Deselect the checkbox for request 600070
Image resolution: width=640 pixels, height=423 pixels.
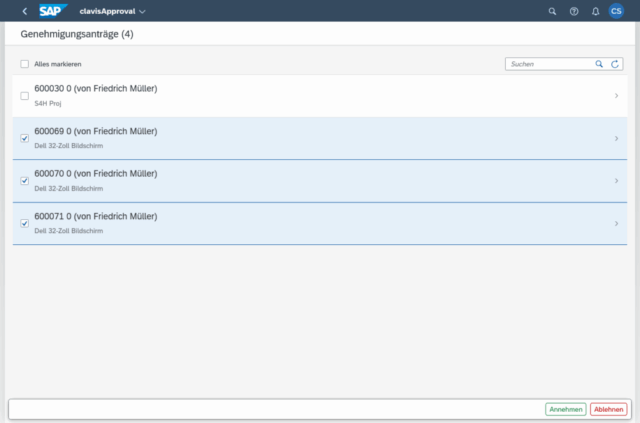pos(25,181)
